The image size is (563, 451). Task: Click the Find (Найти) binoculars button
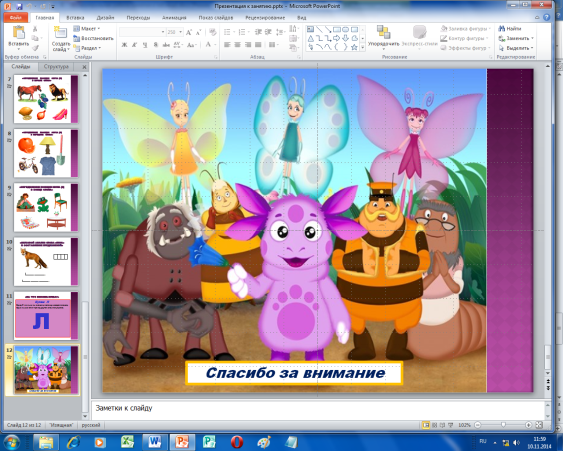(x=510, y=28)
